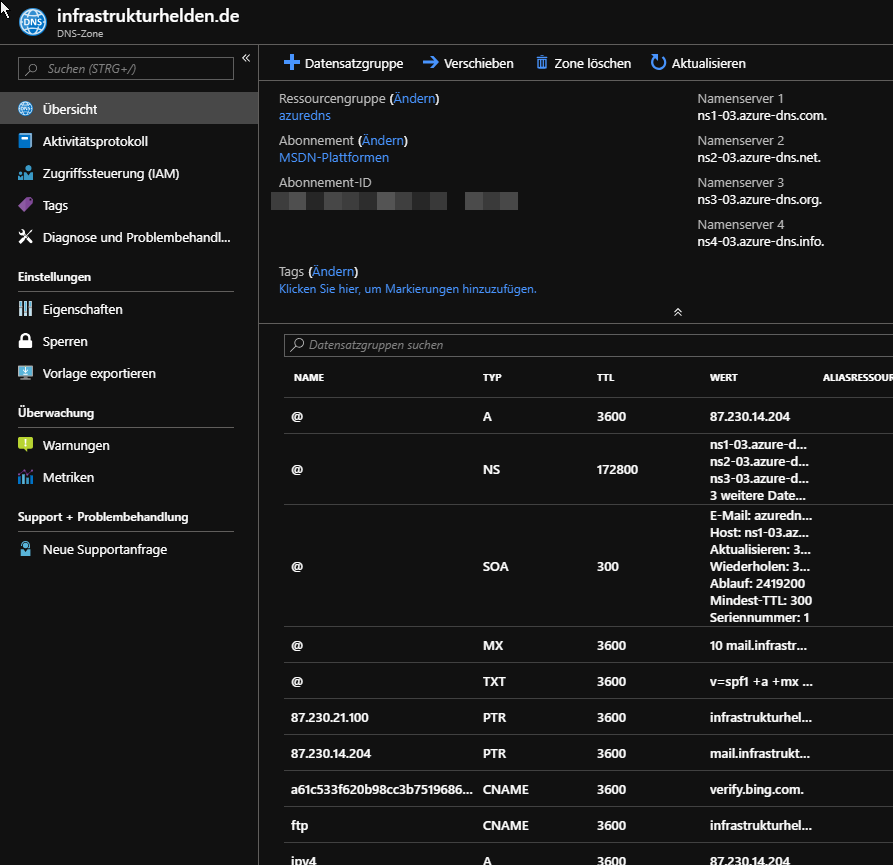Sort by the TTL column header

pos(605,377)
